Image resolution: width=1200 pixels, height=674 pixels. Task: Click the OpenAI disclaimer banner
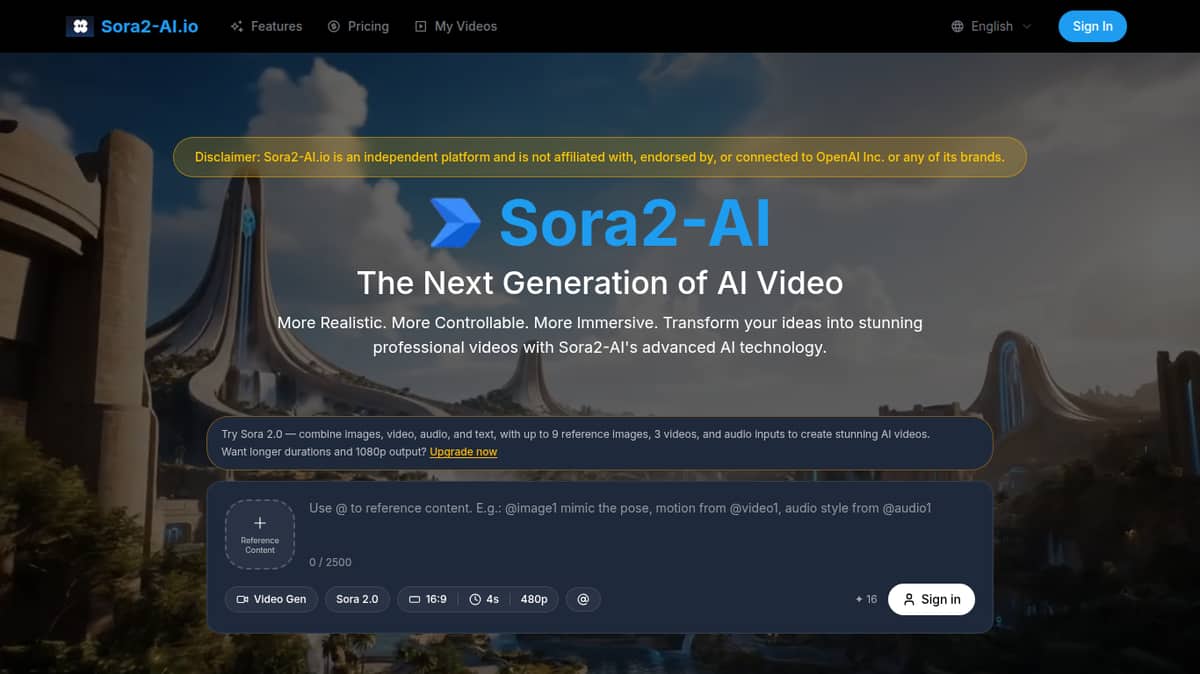pyautogui.click(x=600, y=157)
